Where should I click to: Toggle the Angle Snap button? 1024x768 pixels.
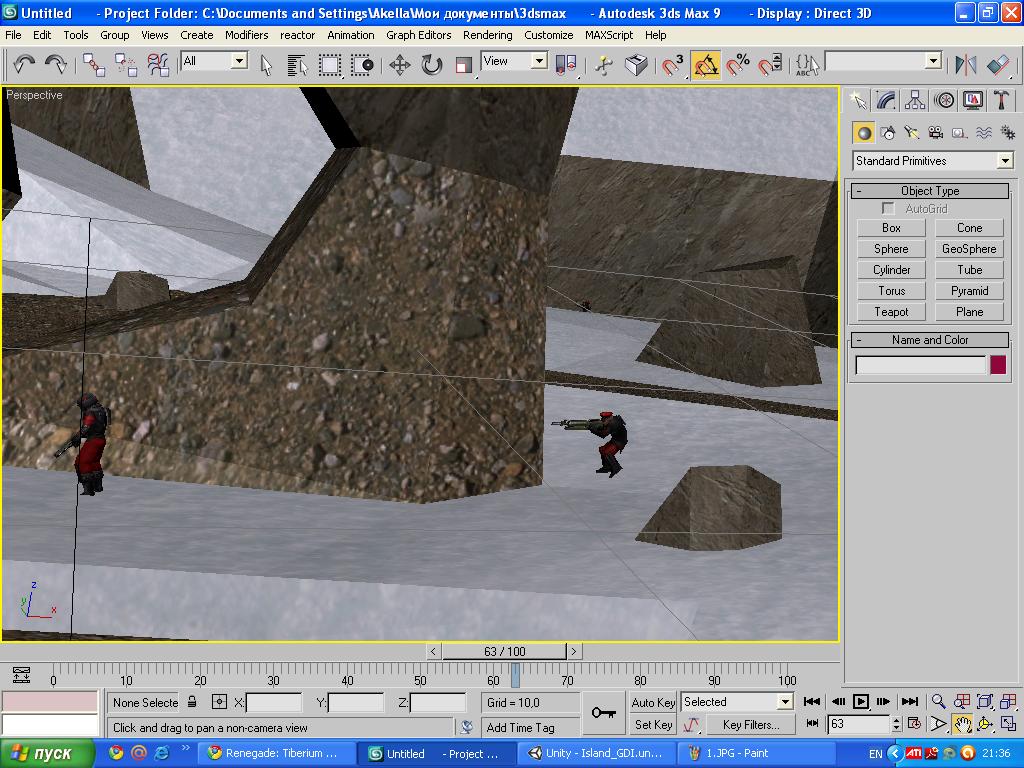click(x=705, y=65)
